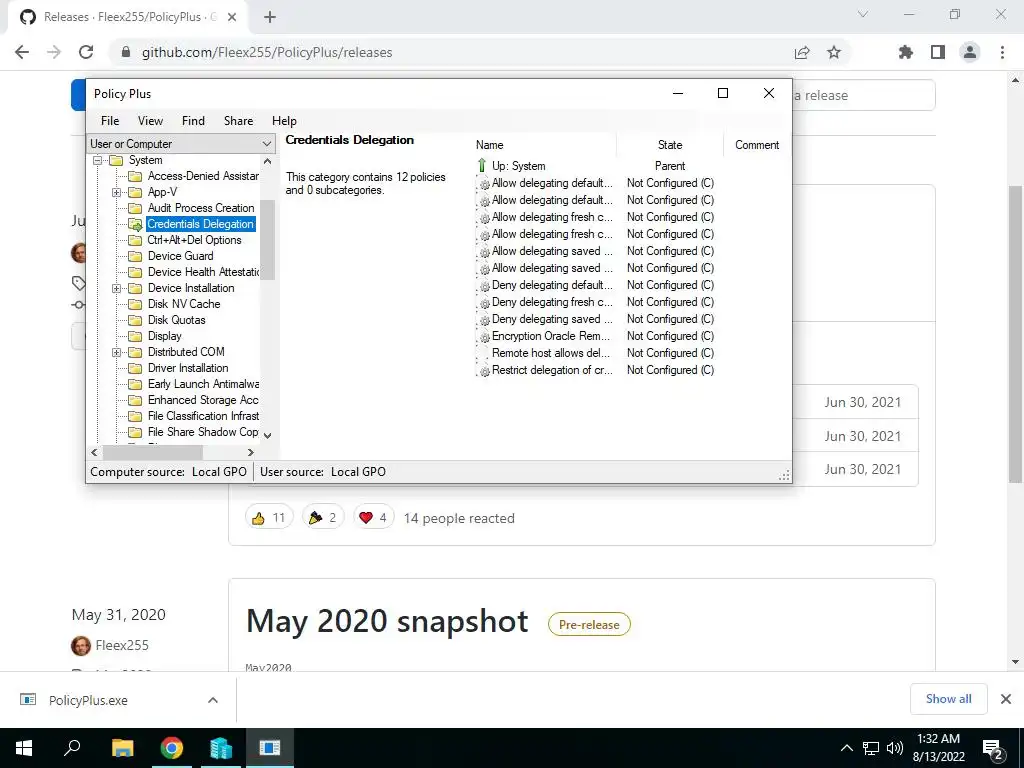This screenshot has width=1024, height=768.
Task: Click gear icon of first Allow delegating default policy
Action: [x=484, y=184]
